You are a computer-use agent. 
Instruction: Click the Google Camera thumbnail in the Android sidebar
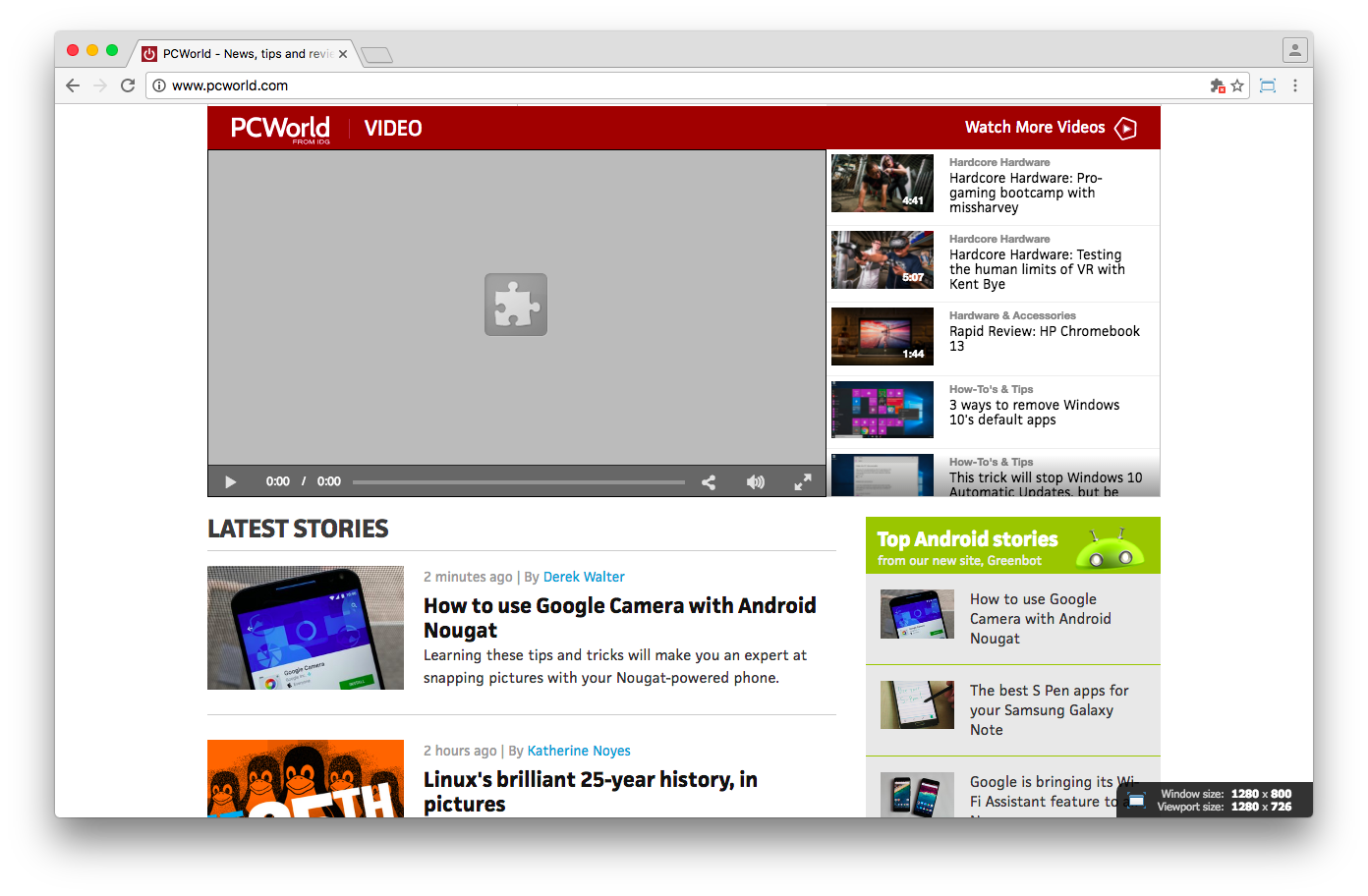tap(917, 614)
